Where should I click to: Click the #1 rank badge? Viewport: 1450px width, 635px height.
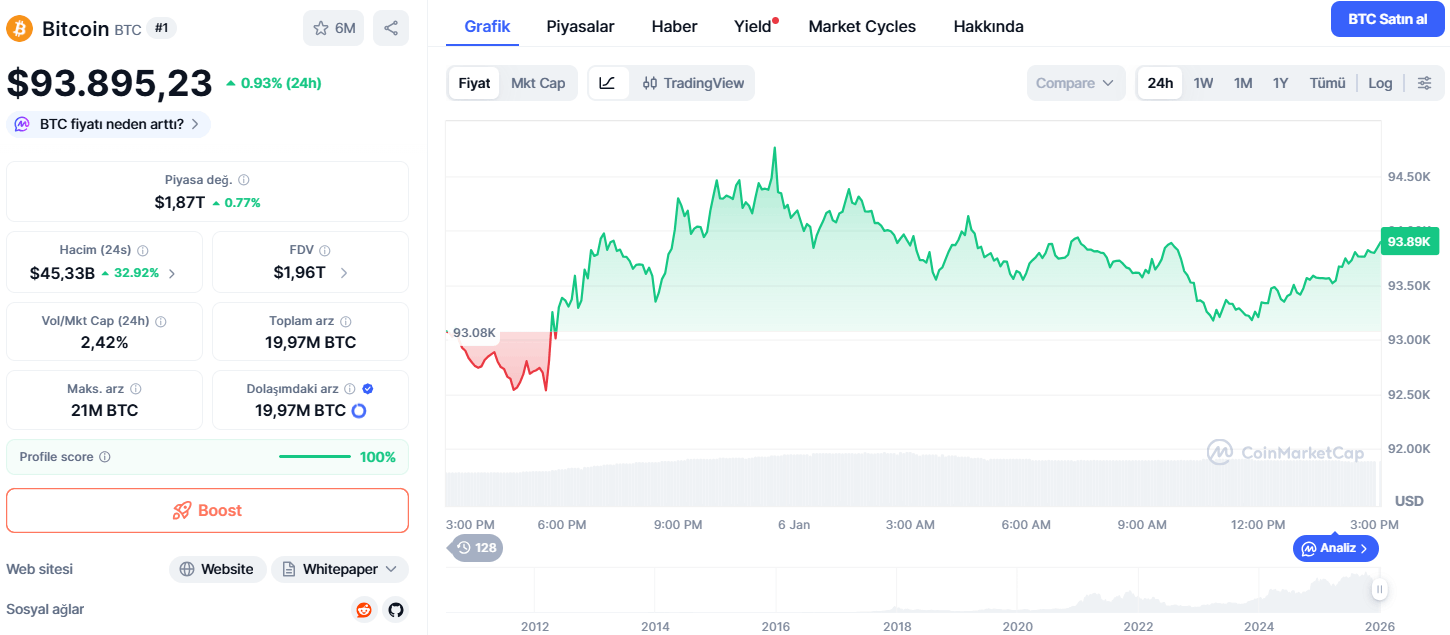coord(162,28)
